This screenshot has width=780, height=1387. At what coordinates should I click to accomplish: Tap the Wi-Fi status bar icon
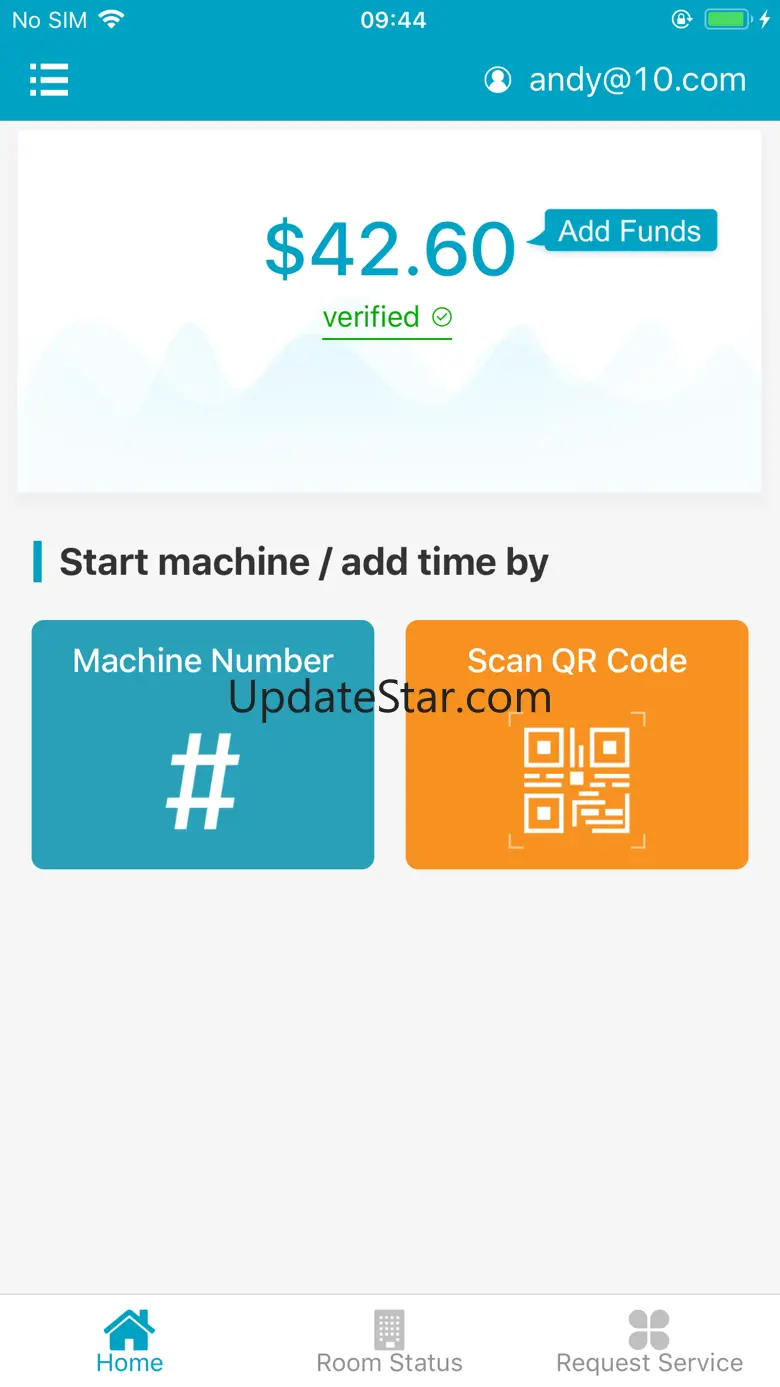click(112, 19)
